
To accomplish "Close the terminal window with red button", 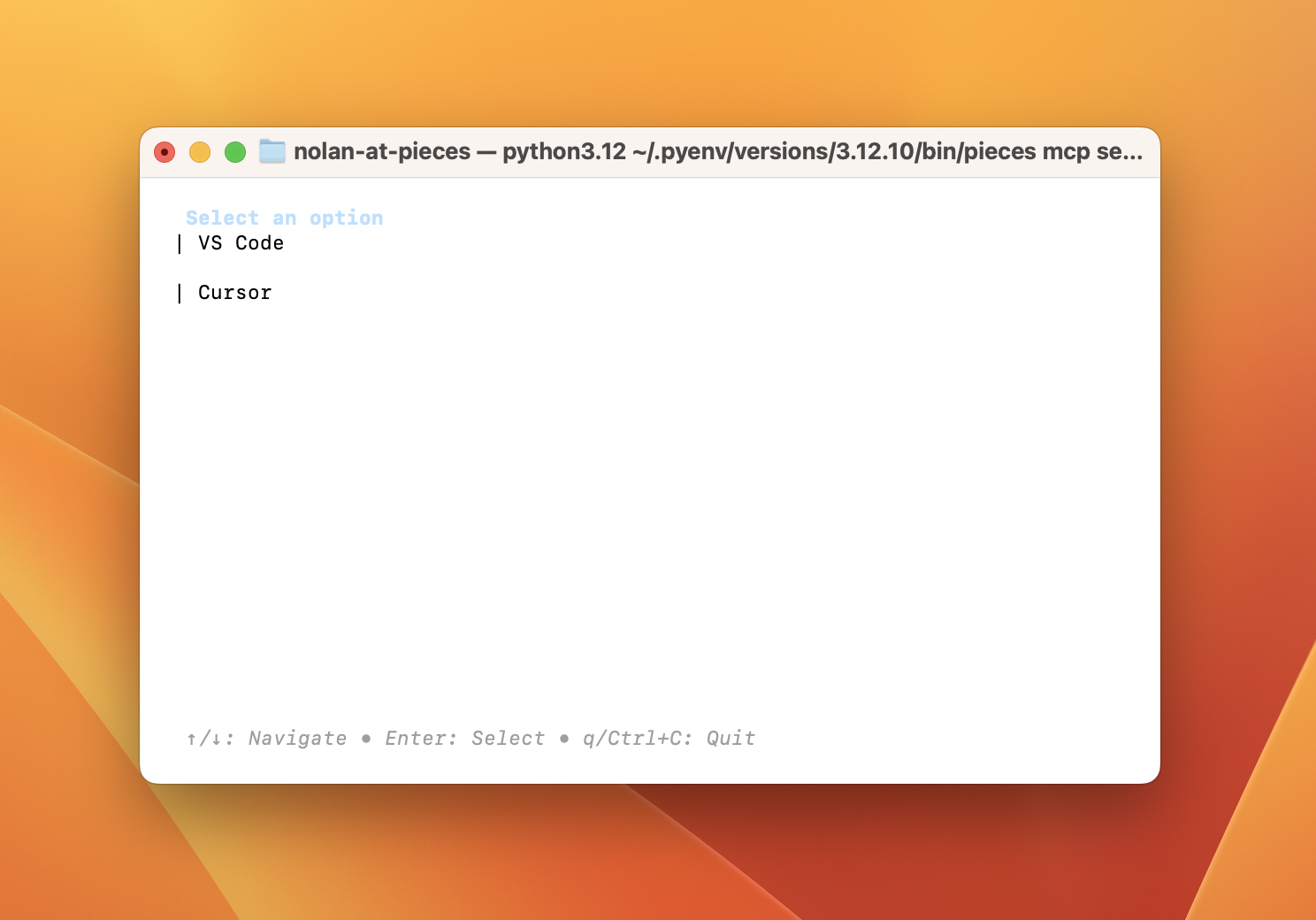I will click(x=164, y=152).
